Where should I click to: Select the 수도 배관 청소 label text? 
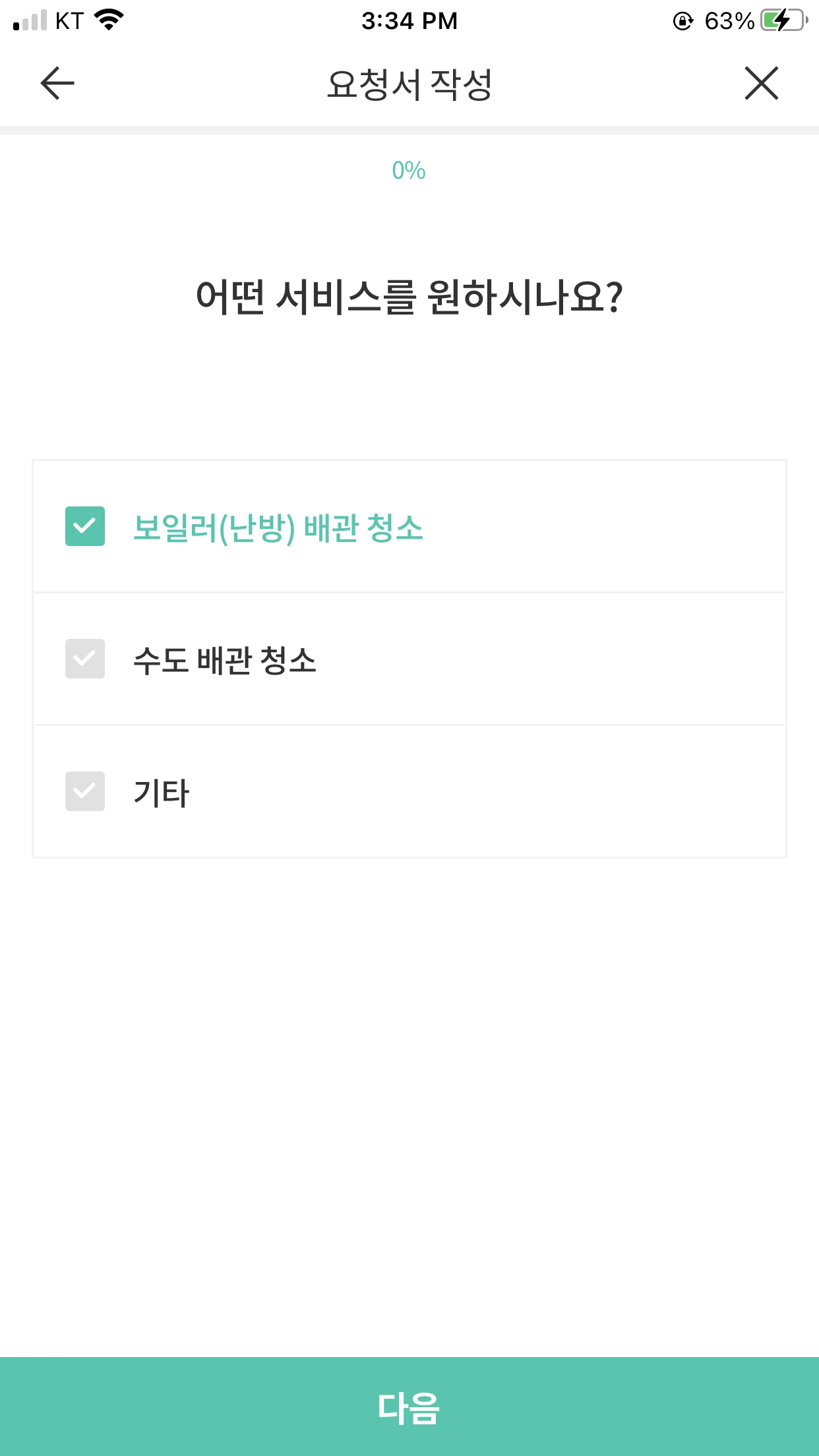pos(225,661)
